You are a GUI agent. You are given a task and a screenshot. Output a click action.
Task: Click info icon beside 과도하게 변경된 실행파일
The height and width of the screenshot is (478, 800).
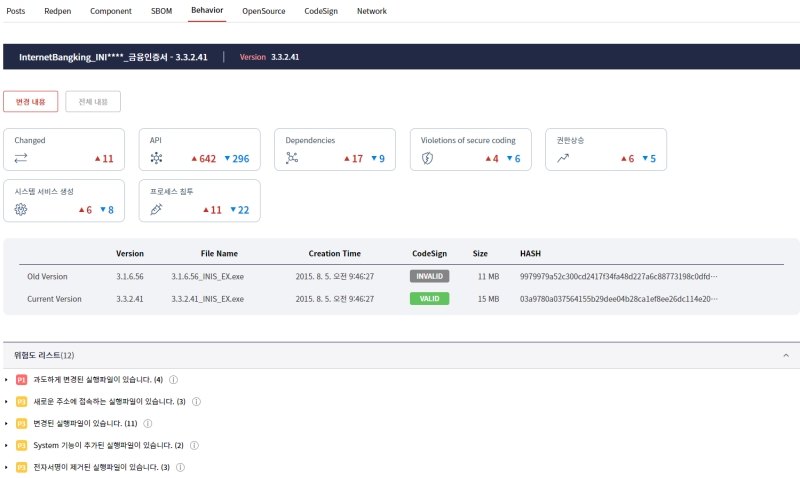173,380
